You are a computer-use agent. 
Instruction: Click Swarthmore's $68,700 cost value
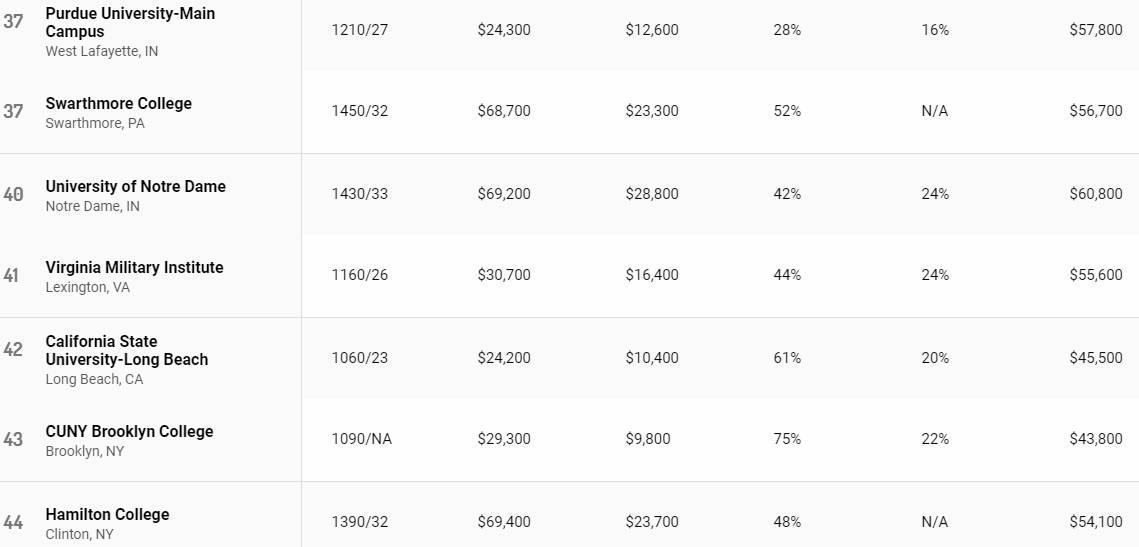504,110
